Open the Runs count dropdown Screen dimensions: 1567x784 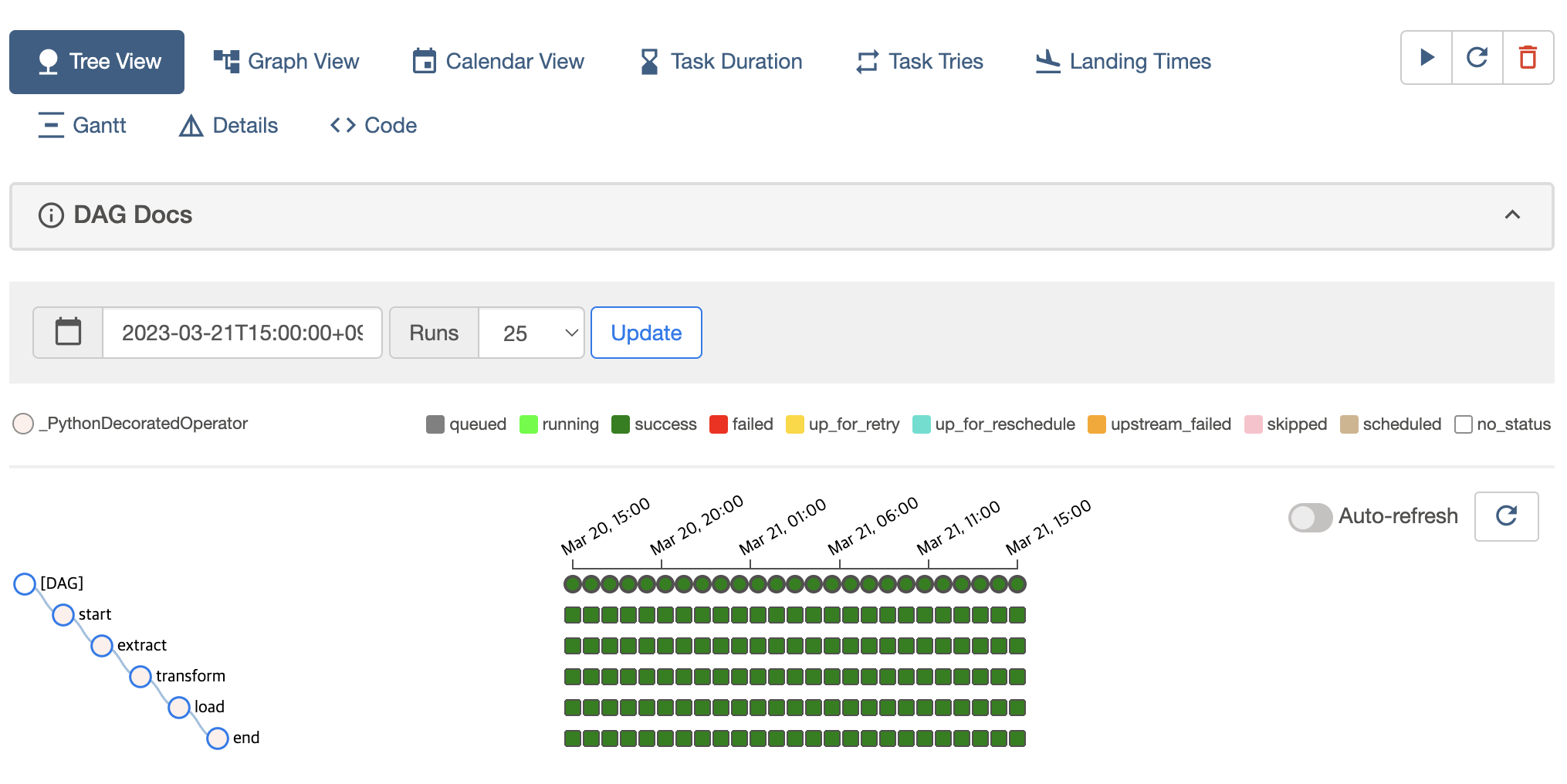pyautogui.click(x=531, y=333)
